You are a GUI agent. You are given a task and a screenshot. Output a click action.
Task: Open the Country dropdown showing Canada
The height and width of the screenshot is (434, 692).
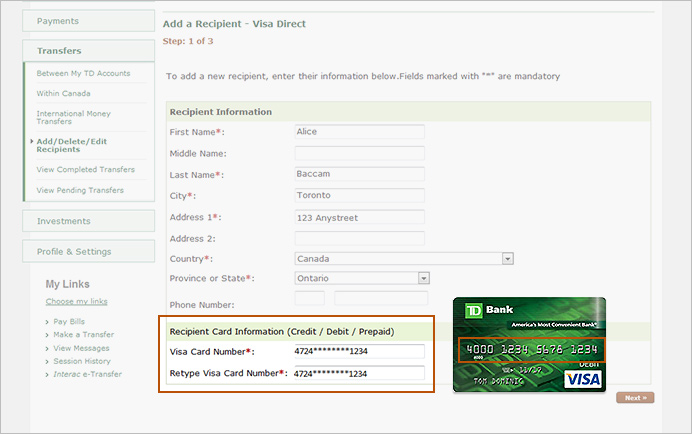(x=404, y=259)
